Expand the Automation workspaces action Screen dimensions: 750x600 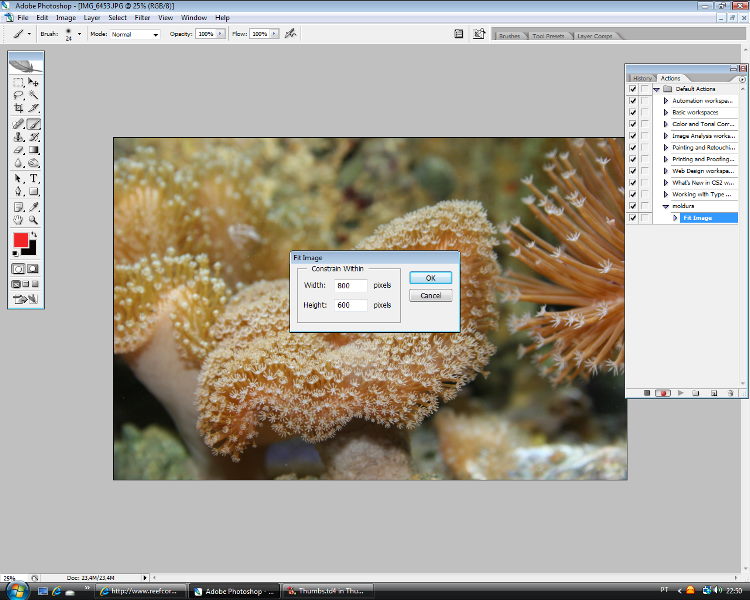pos(665,101)
